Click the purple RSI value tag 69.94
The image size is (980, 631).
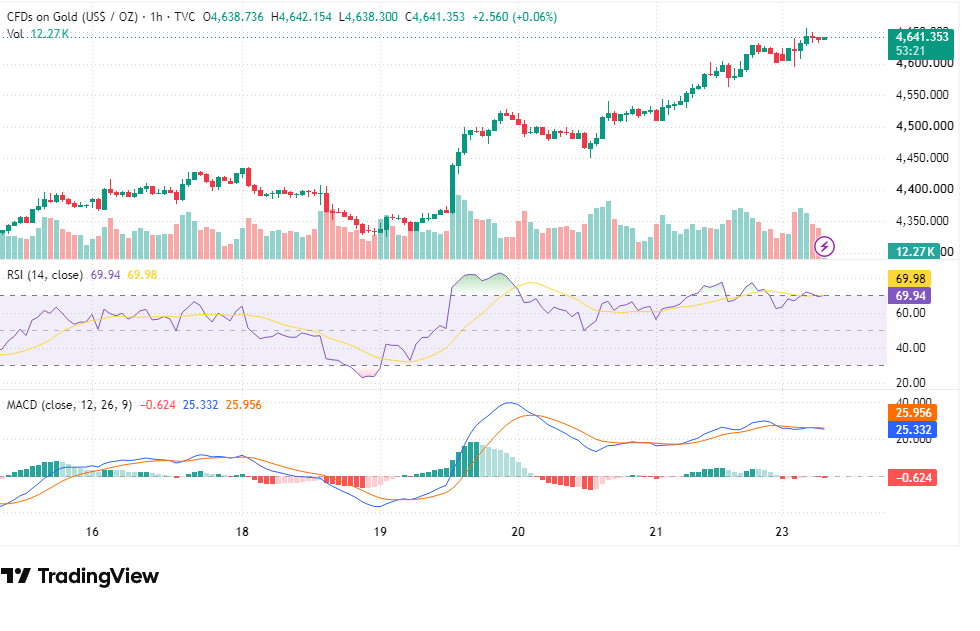pos(910,296)
